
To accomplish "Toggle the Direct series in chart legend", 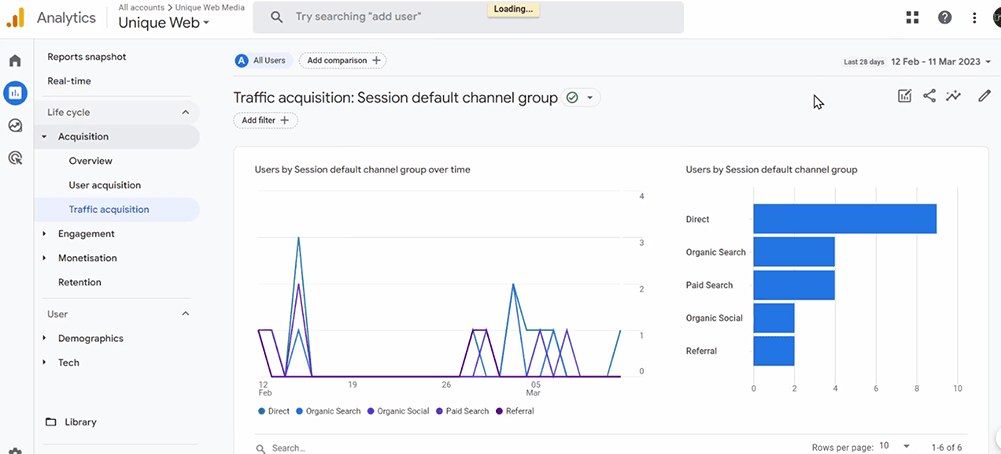I will click(276, 411).
